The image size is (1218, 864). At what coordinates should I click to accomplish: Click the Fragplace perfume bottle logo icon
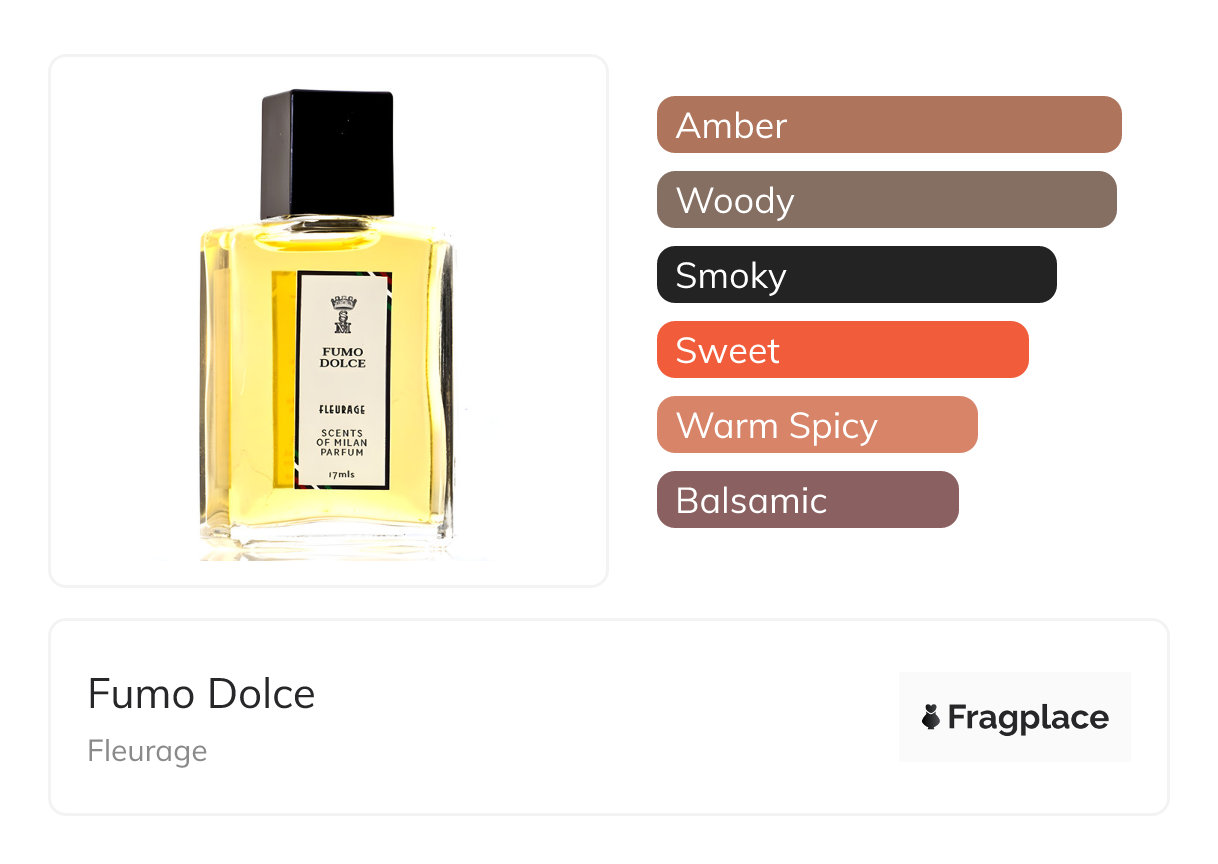click(931, 717)
